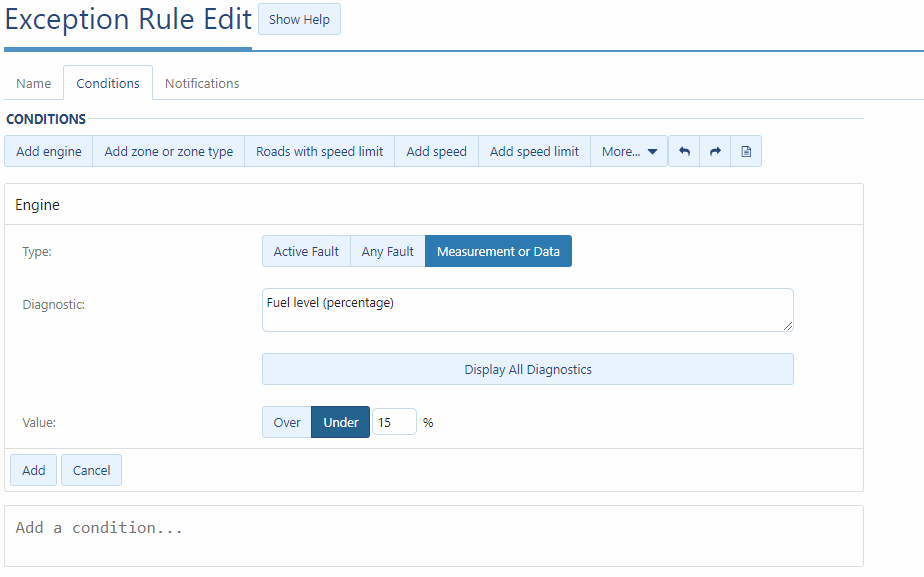Select Add zone or zone type
The image size is (924, 577).
(168, 151)
